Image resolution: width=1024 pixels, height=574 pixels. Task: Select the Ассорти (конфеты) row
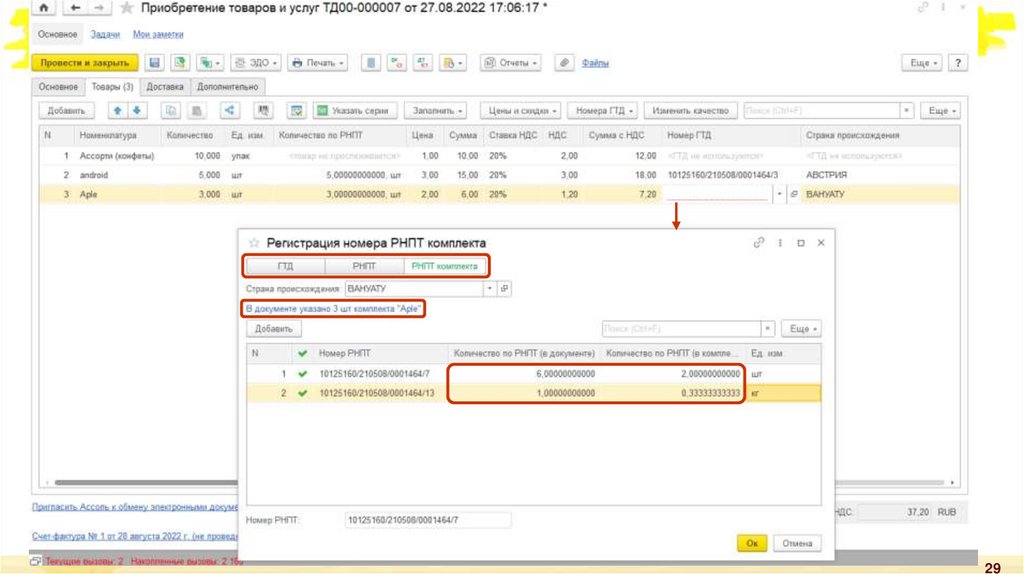coord(499,156)
